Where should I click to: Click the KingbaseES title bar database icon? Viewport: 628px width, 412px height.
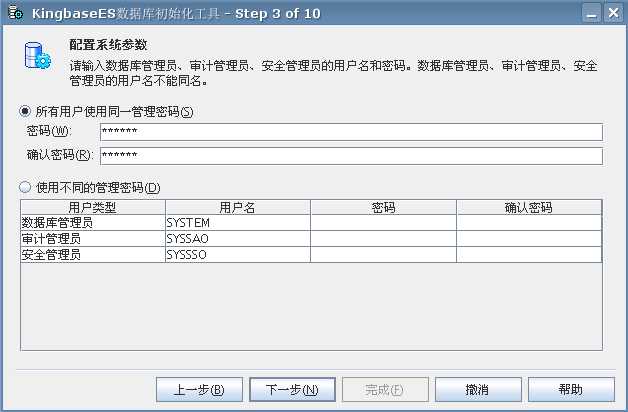pos(15,13)
